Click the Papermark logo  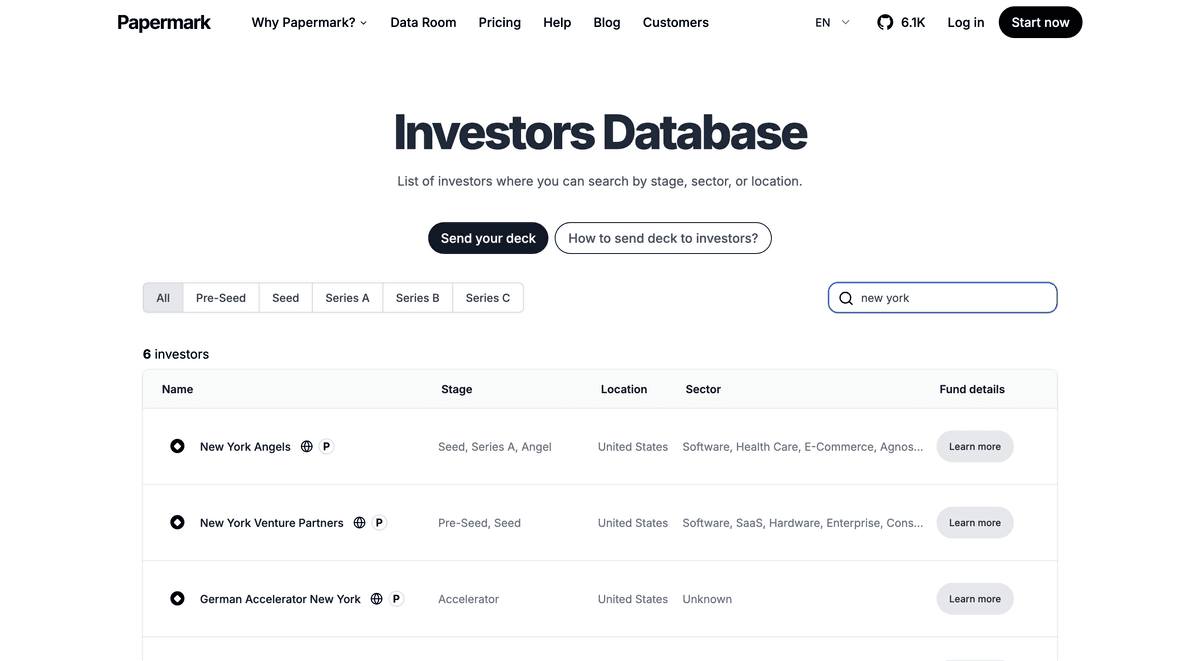[163, 21]
